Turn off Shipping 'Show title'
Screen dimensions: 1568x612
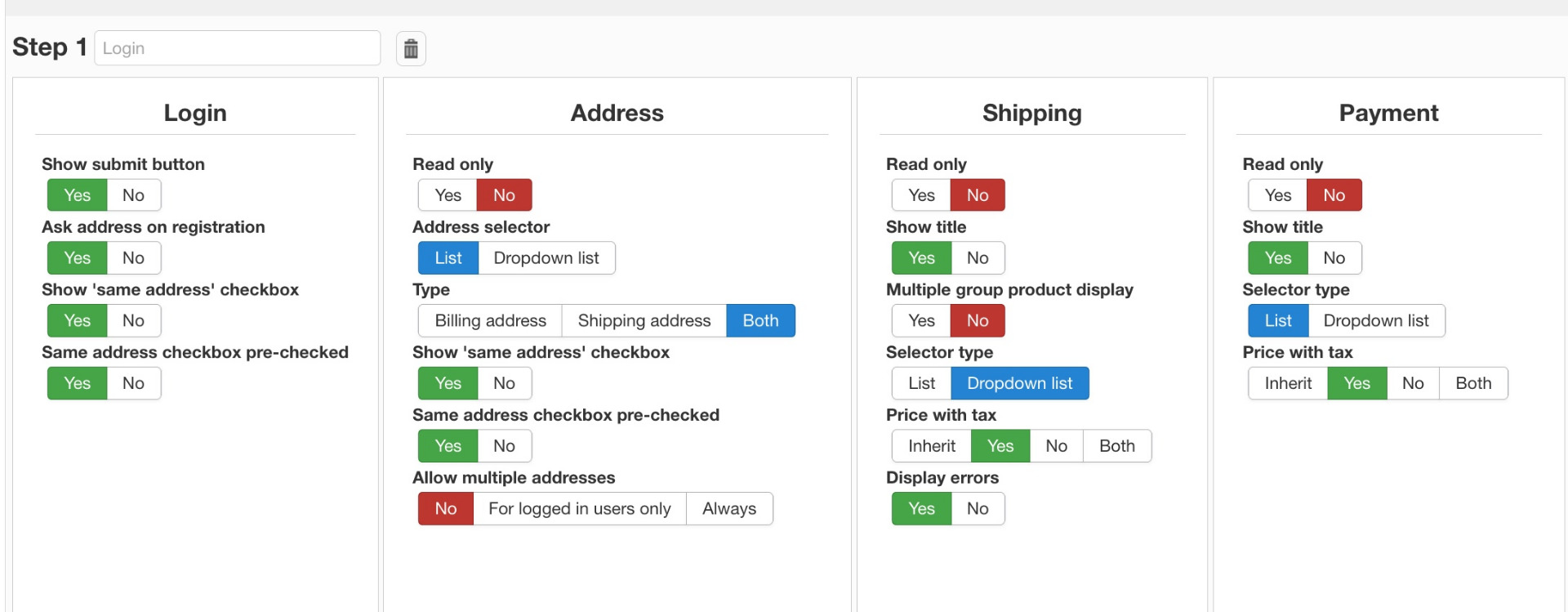[x=978, y=258]
